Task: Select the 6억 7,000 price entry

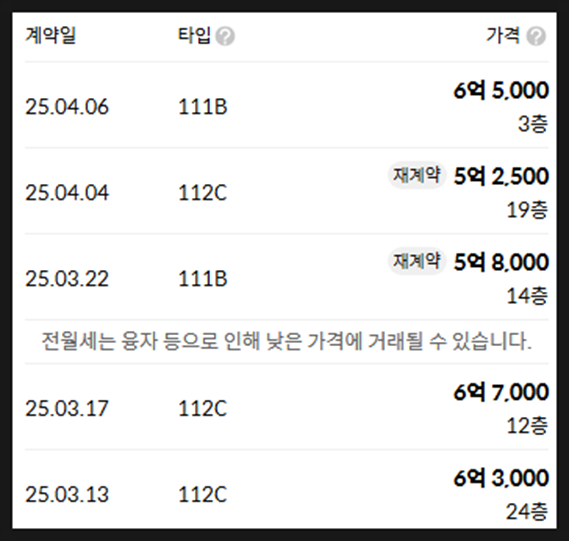Action: (501, 392)
